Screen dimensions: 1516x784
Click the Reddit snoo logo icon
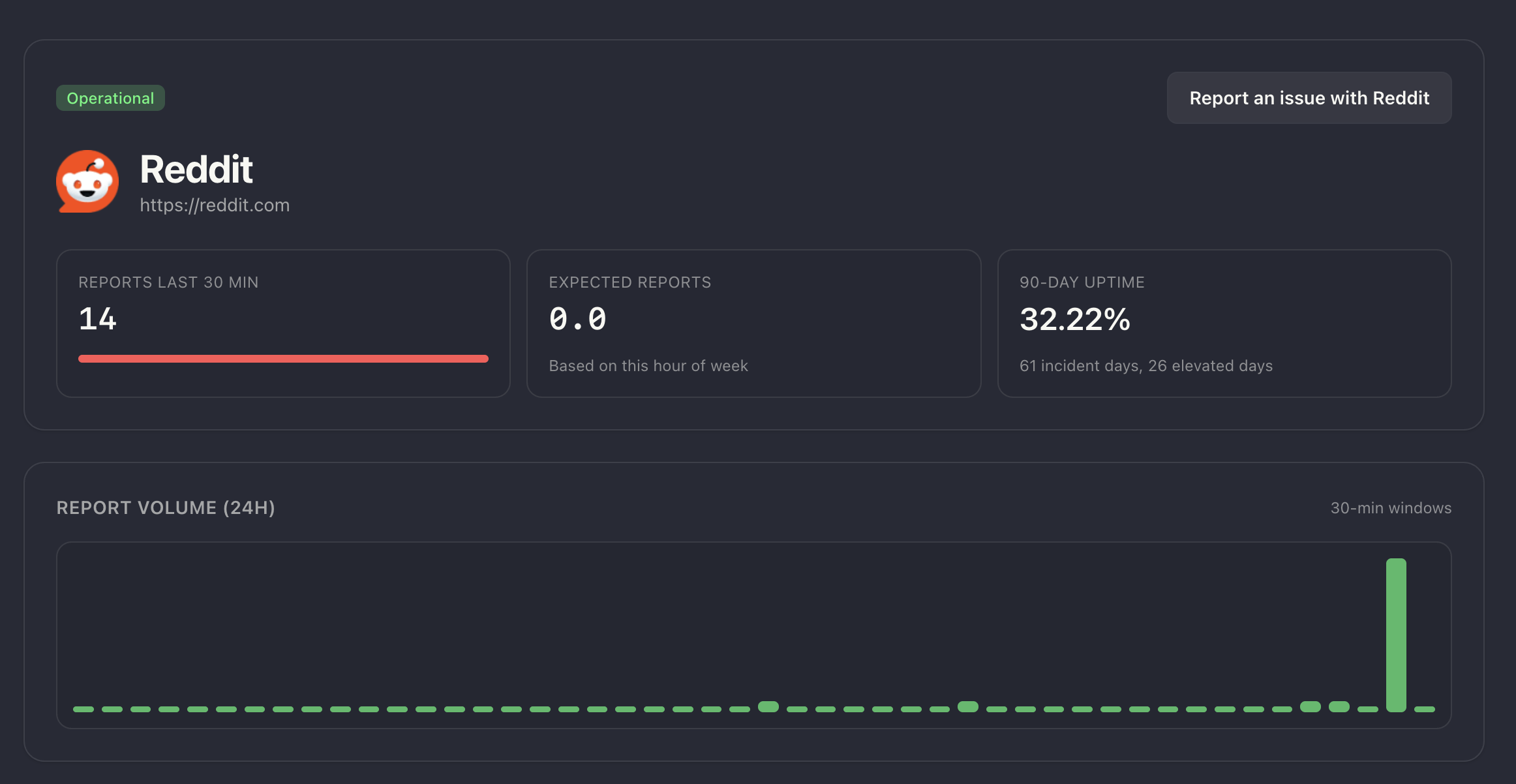87,181
